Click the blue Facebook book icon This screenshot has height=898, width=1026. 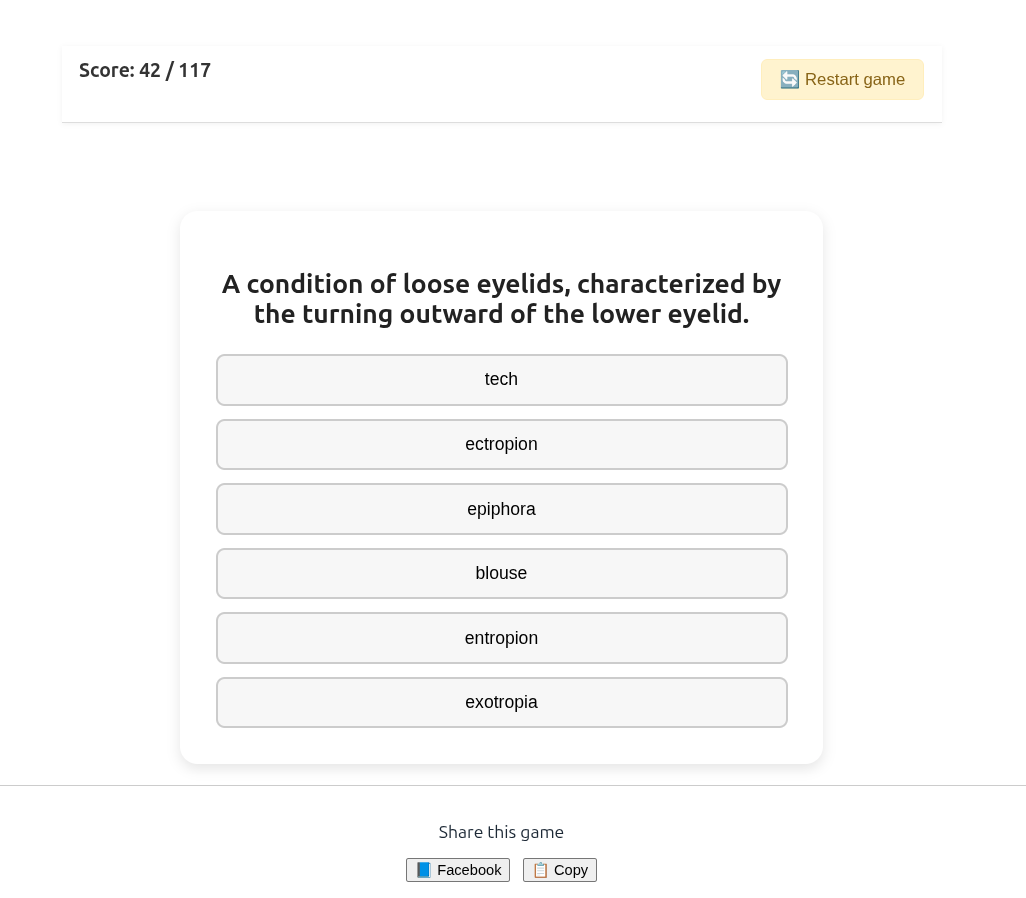(424, 870)
